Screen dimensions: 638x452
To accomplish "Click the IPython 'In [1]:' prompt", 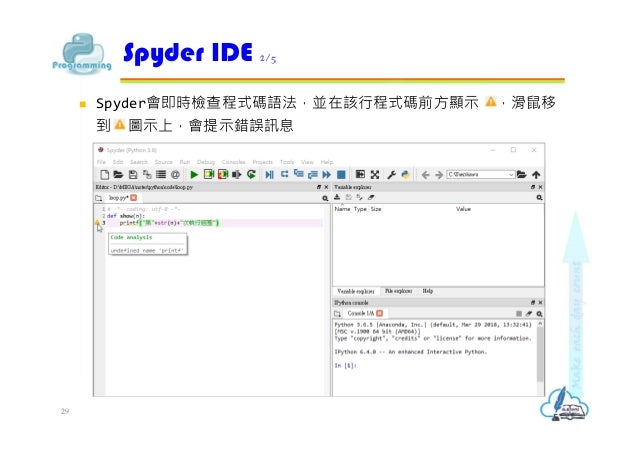I will (345, 366).
